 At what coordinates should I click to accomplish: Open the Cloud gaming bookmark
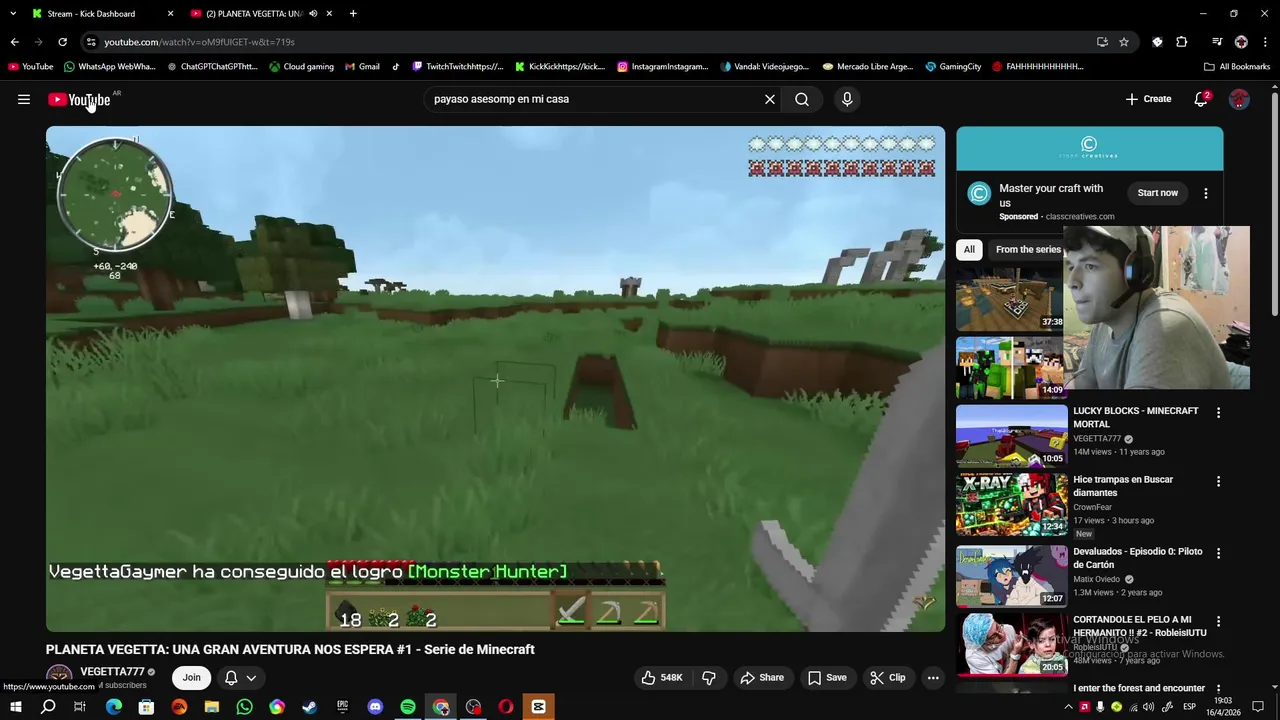click(x=301, y=67)
